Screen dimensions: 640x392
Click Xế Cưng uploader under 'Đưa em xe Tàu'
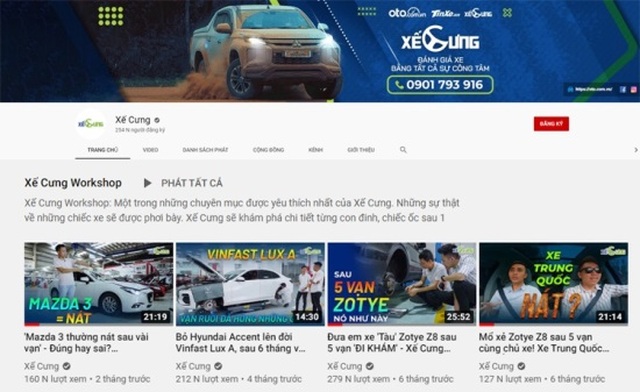[x=345, y=366]
